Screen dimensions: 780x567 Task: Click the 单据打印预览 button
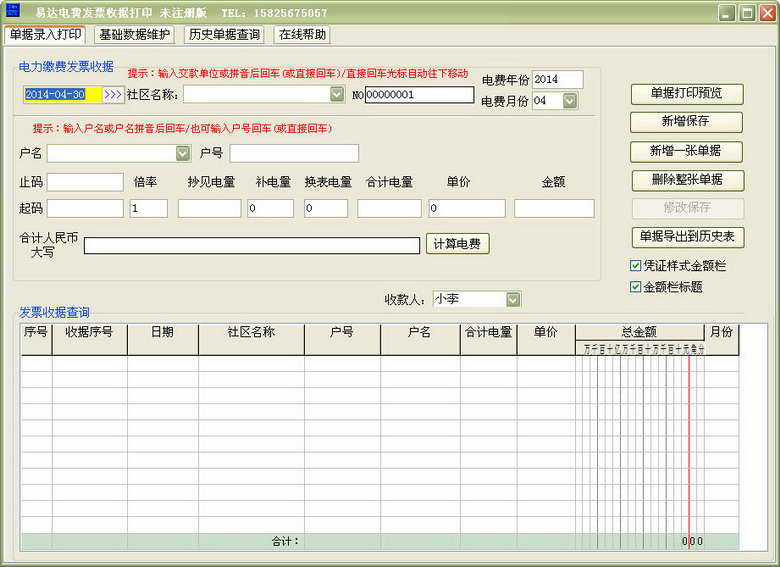click(686, 93)
